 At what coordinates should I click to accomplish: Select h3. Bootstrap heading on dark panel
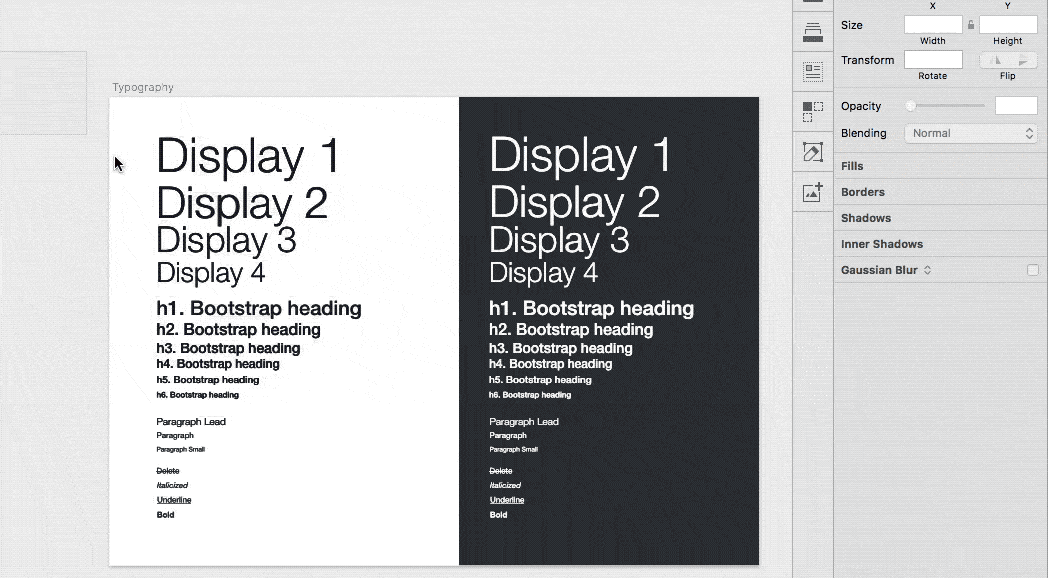pyautogui.click(x=561, y=348)
